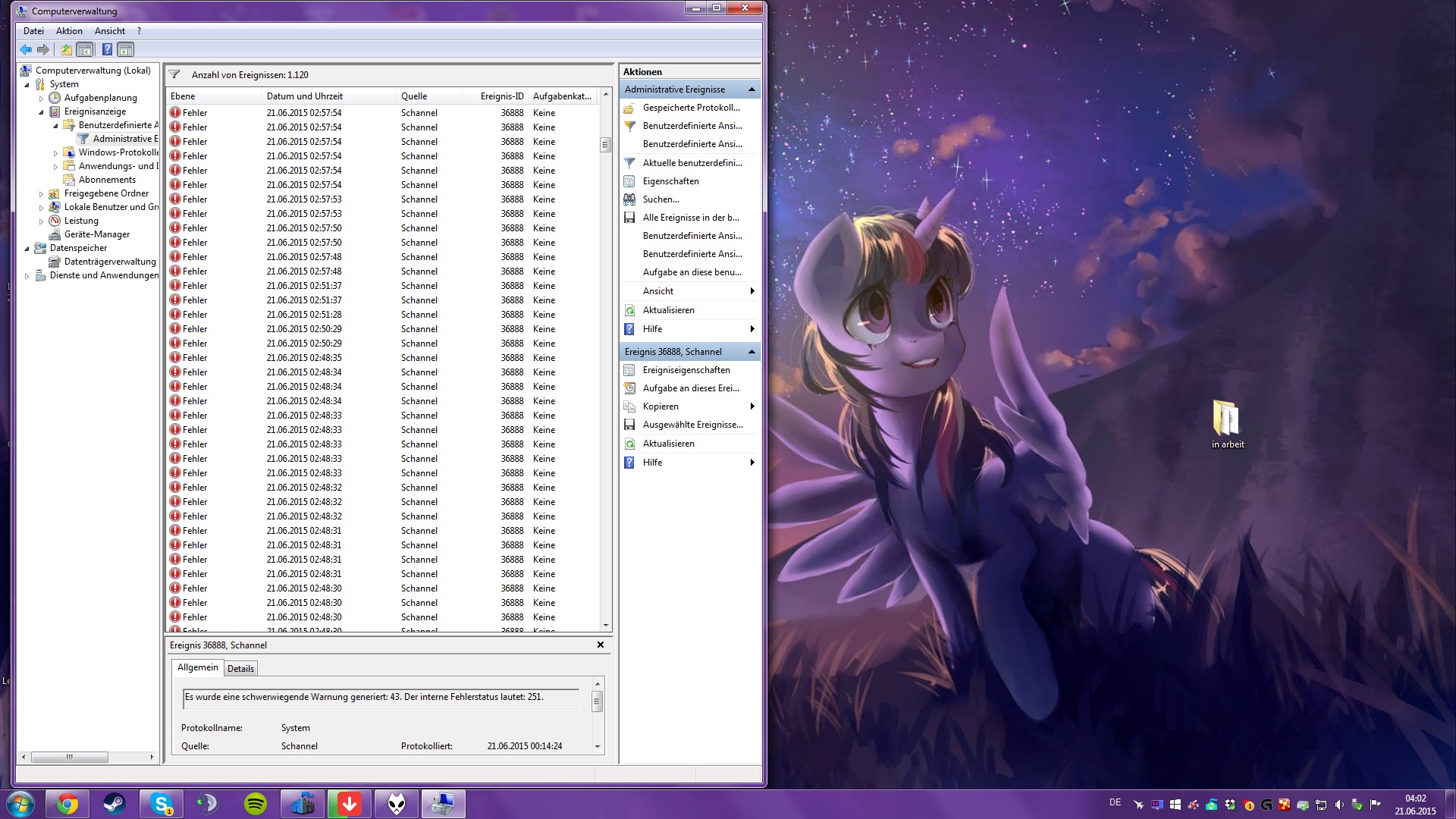The width and height of the screenshot is (1456, 819).
Task: Expand Dienste und Anwendungen node
Action: pos(27,276)
